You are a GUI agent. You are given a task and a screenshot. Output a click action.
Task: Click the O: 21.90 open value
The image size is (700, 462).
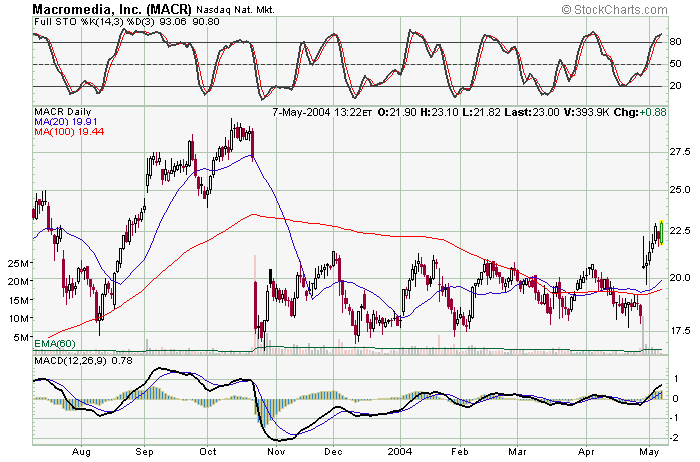point(397,112)
